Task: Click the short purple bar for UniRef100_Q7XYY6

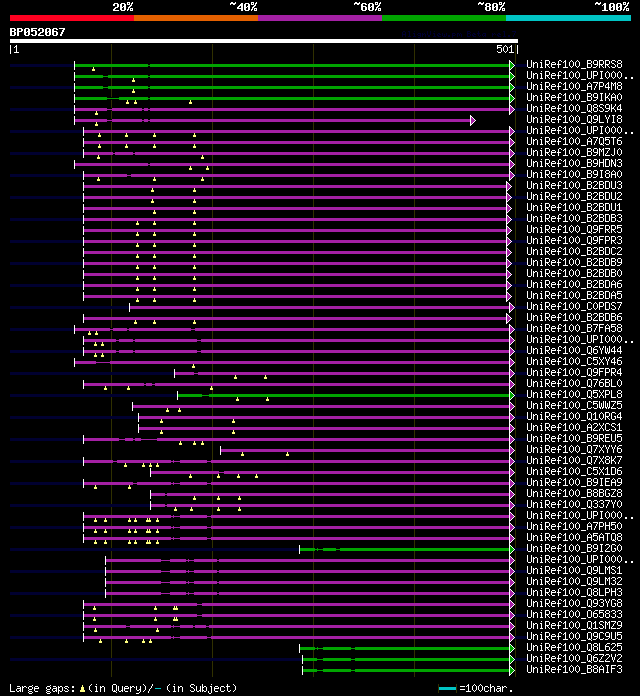Action: click(x=365, y=451)
